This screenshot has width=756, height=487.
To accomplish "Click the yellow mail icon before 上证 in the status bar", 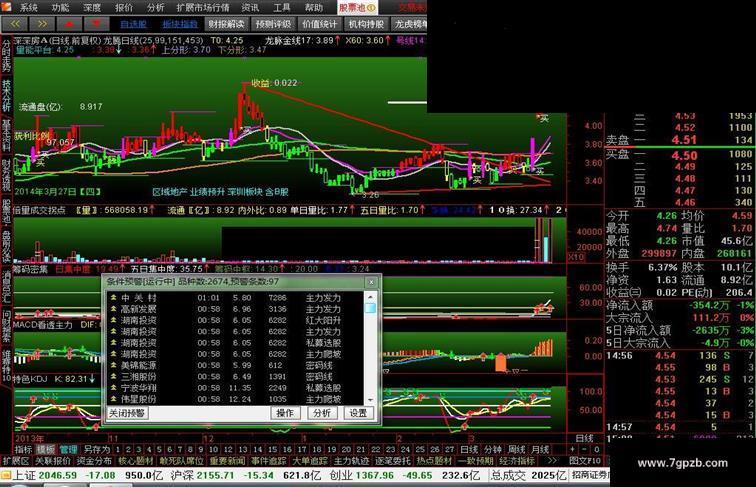I will click(5, 475).
